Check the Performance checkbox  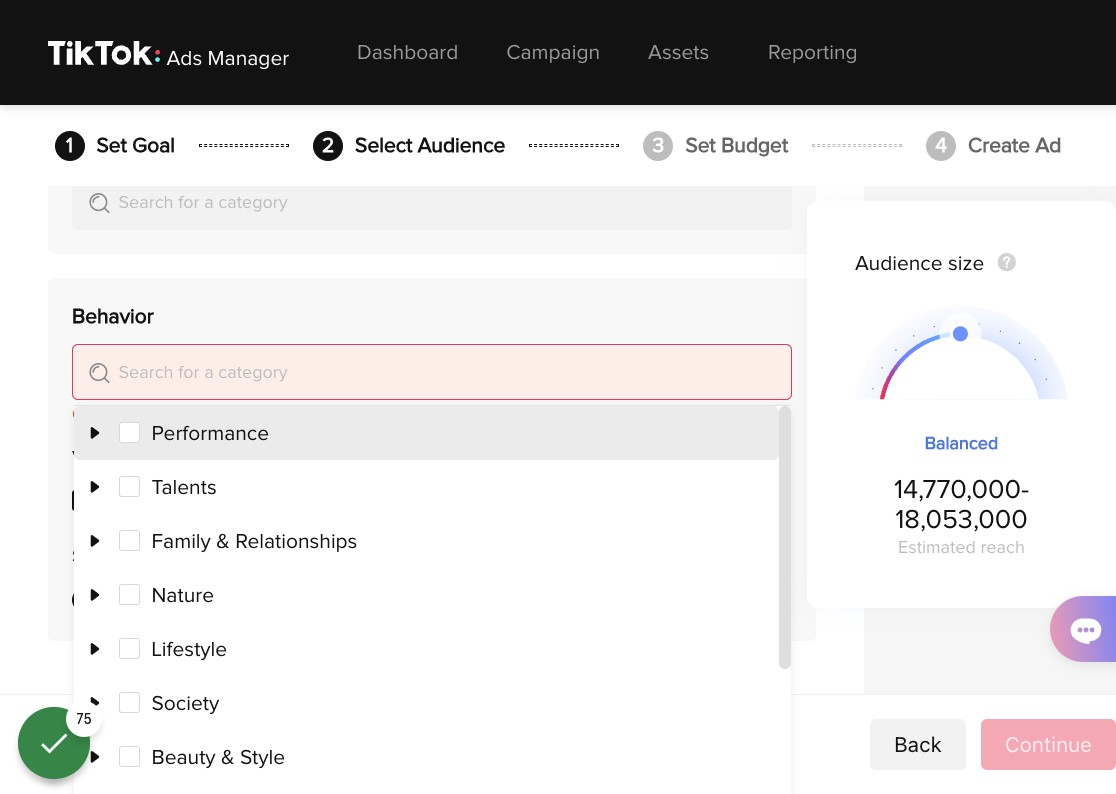pos(129,433)
